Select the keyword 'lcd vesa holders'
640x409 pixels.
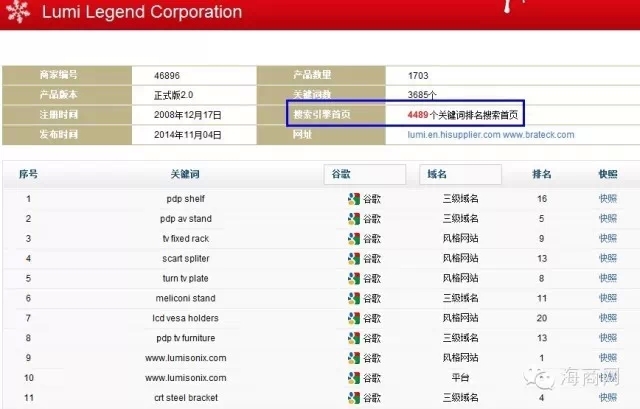point(185,318)
